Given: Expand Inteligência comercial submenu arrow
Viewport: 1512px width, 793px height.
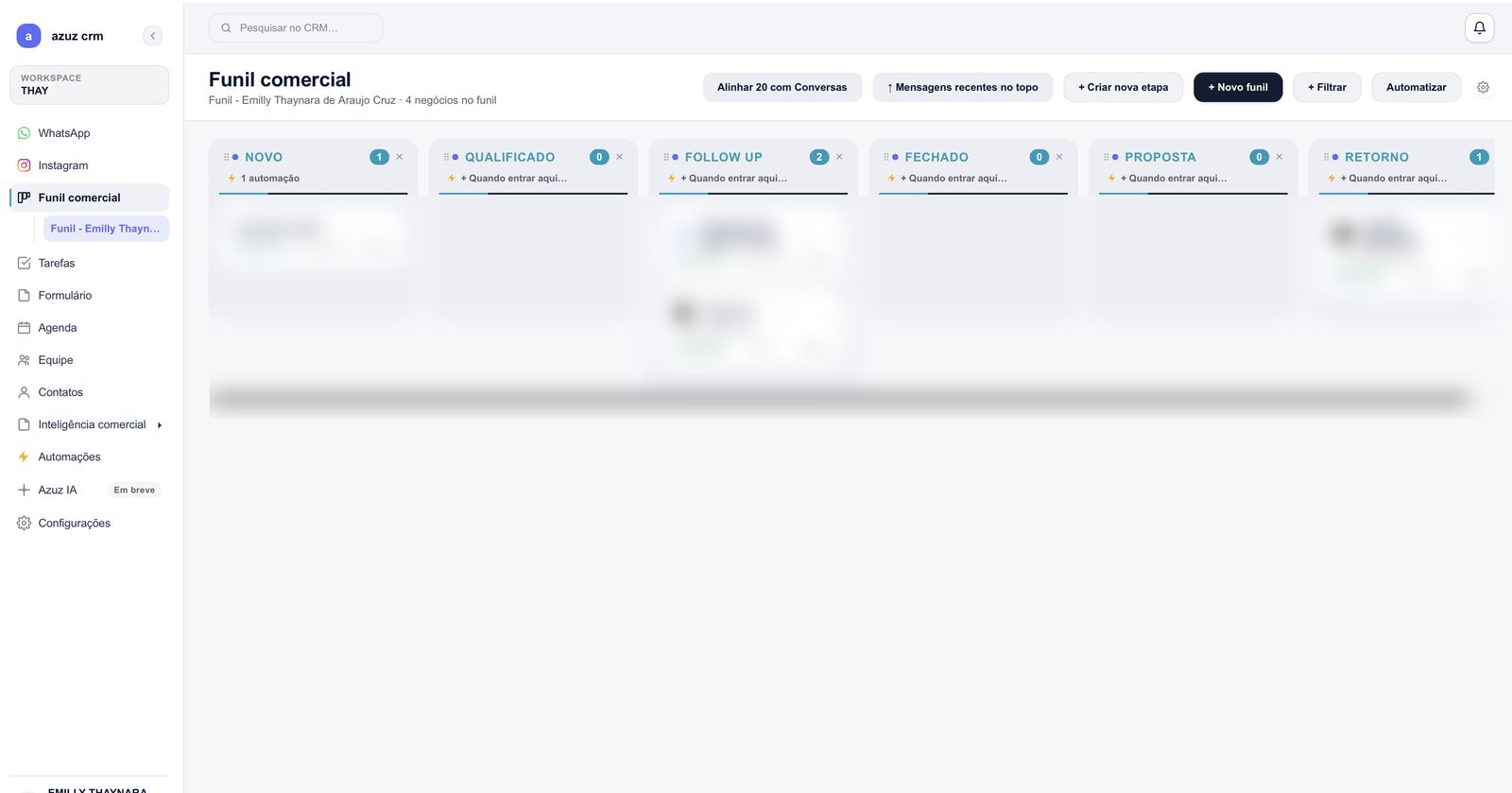Looking at the screenshot, I should [x=160, y=425].
